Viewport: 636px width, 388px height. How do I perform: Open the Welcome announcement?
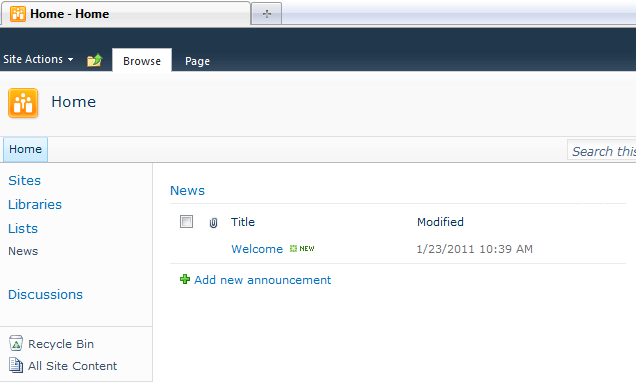point(257,249)
